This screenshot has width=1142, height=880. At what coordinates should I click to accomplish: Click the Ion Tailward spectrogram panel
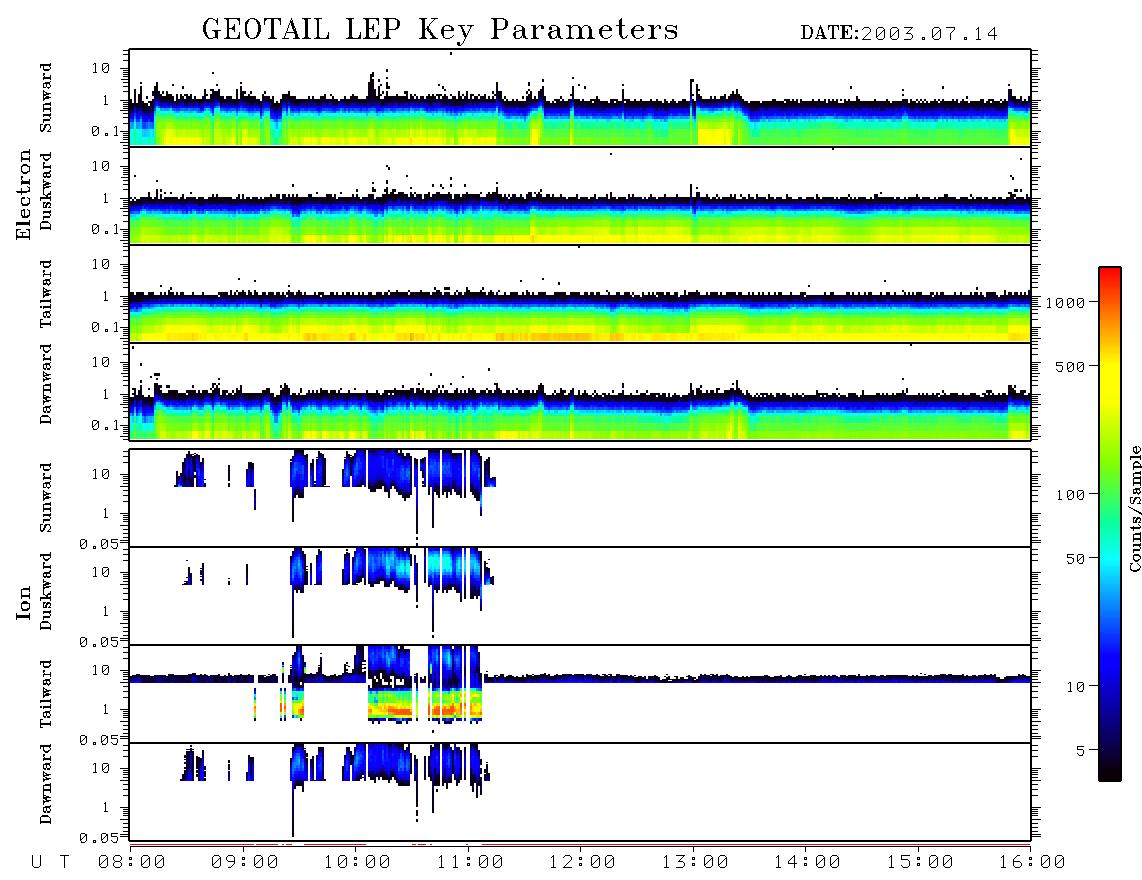pos(580,694)
